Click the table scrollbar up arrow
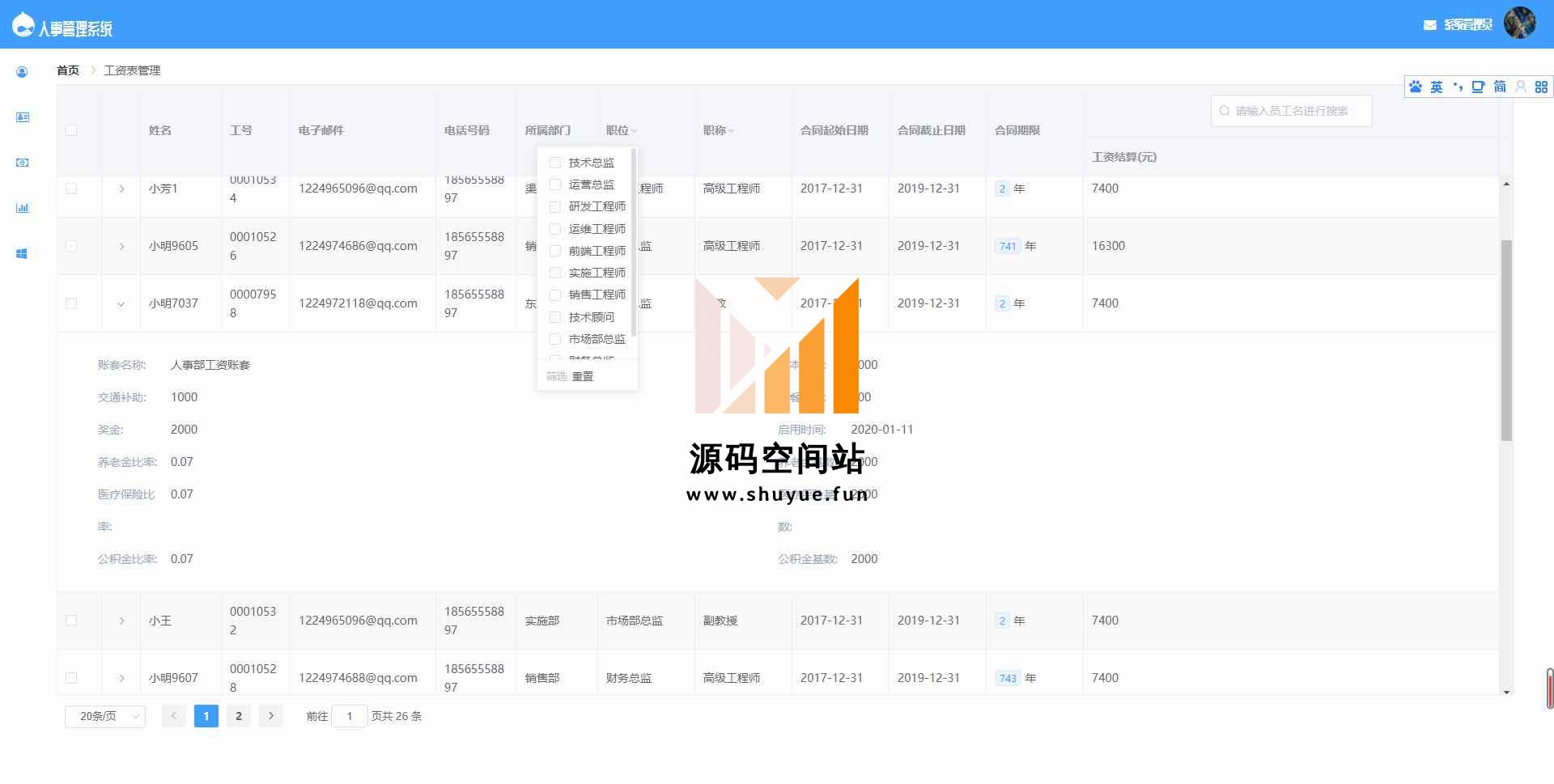This screenshot has height=784, width=1554. (1506, 184)
